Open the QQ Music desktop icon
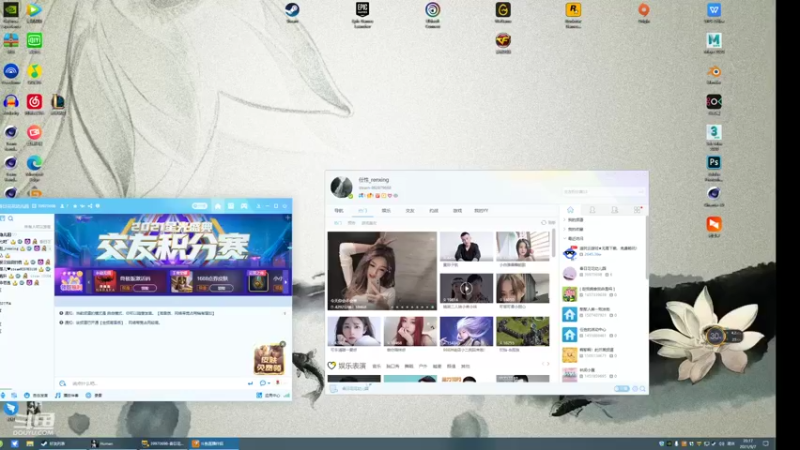Screen dimensions: 800x450 pos(34,71)
